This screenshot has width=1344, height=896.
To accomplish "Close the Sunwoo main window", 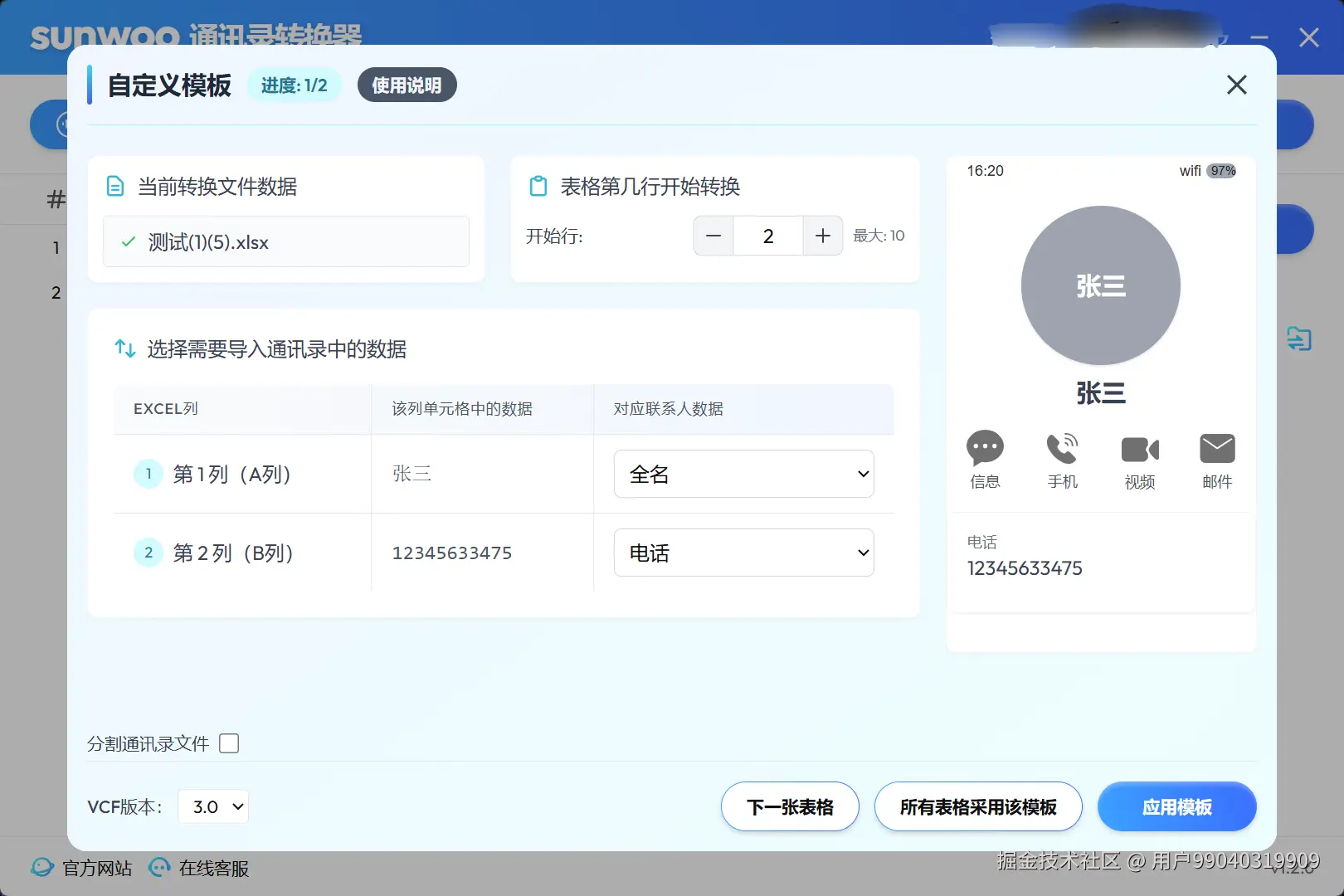I will pos(1309,37).
